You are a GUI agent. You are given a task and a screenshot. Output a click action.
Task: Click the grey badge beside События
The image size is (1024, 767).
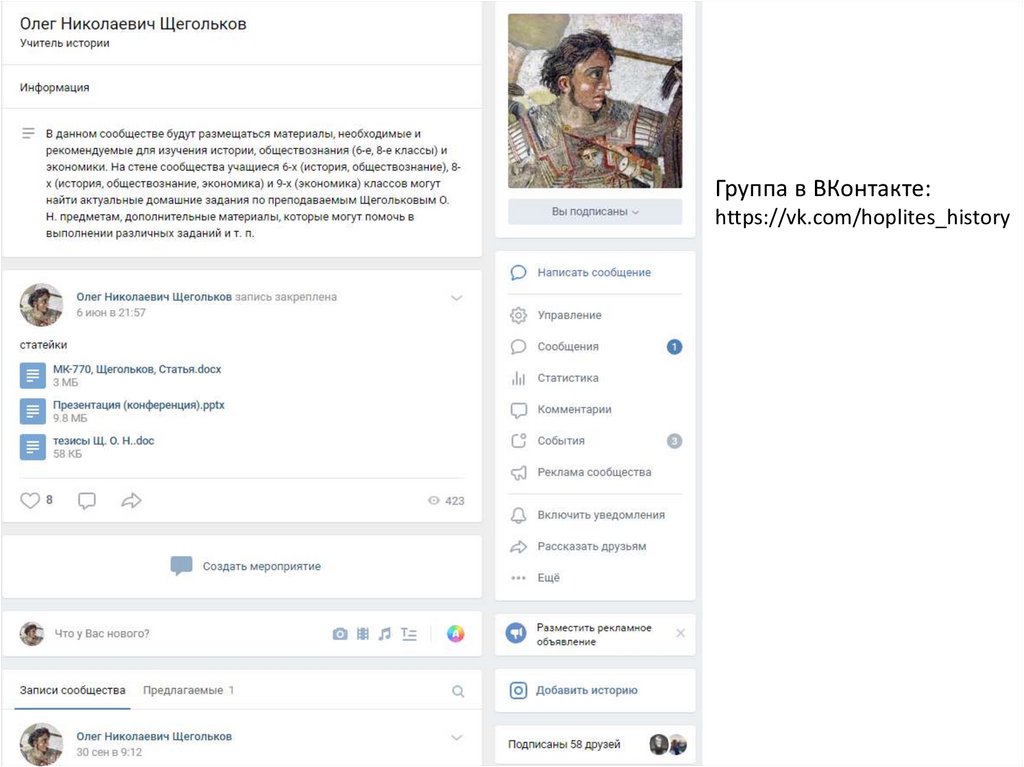pyautogui.click(x=674, y=441)
